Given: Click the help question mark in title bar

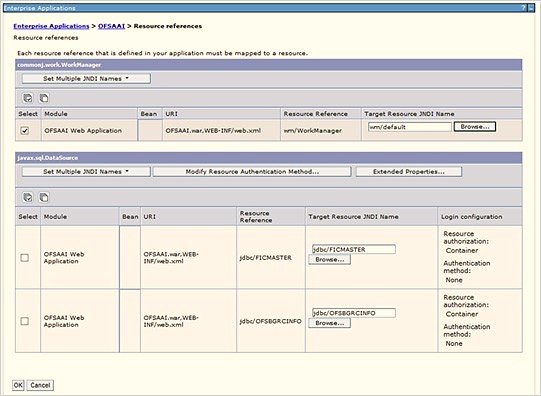Looking at the screenshot, I should point(523,8).
